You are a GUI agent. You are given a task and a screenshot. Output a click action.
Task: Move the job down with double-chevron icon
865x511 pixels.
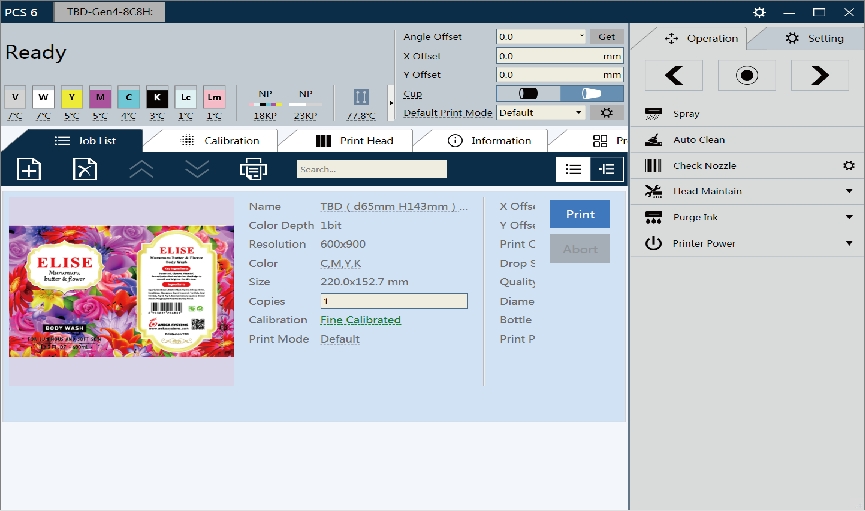point(197,169)
